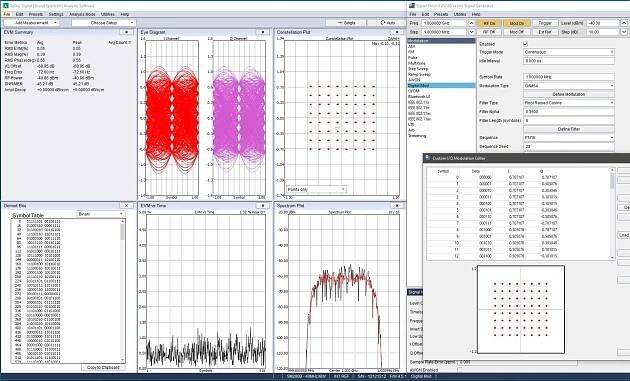Click the Spike app icon in title bar

pos(7,6)
